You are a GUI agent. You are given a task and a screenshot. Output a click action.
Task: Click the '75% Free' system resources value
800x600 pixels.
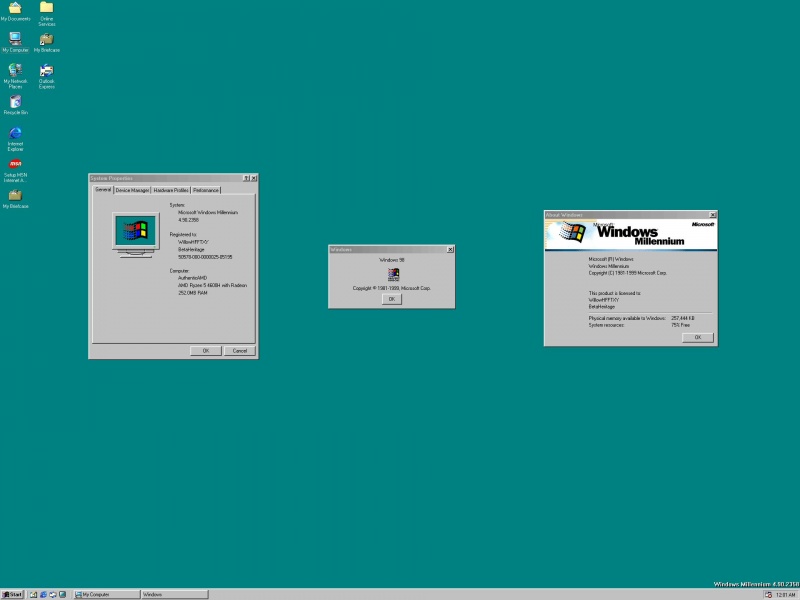(x=680, y=325)
